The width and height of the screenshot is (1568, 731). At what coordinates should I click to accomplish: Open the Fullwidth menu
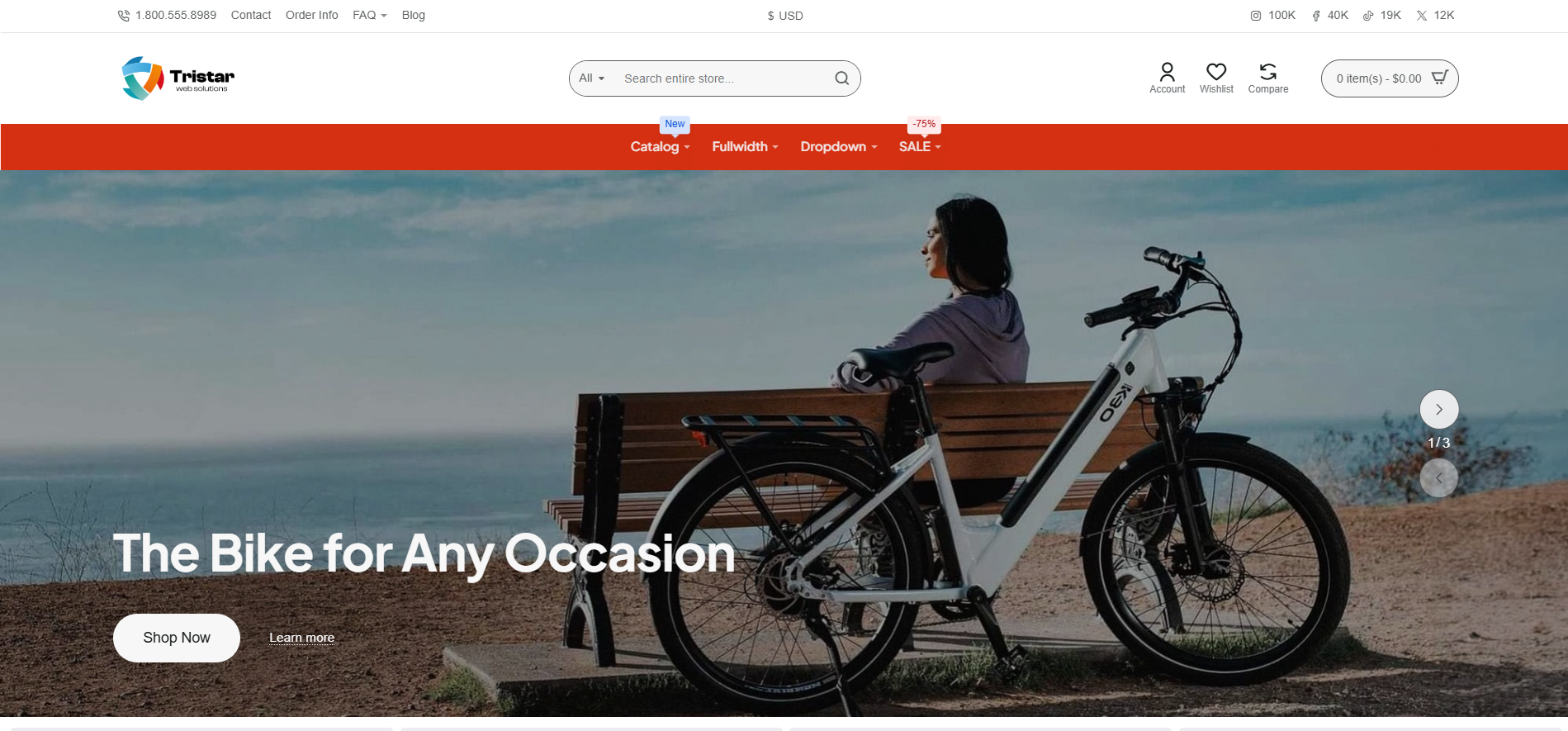click(745, 147)
